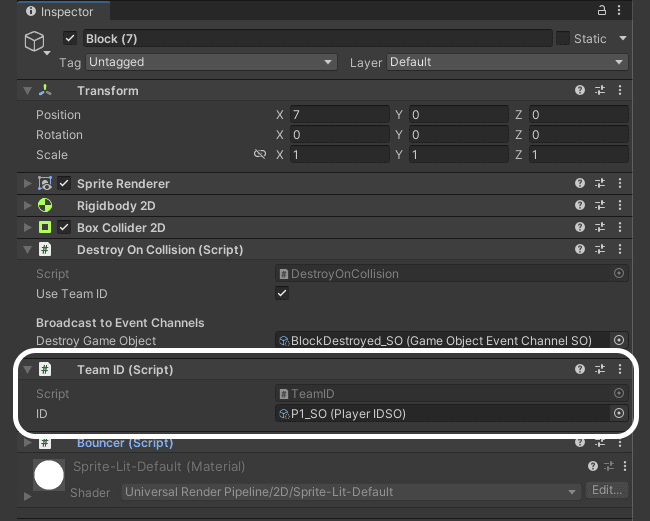Open Rigidbody 2D more options menu
Screen dimensions: 650x521
pyautogui.click(x=620, y=206)
